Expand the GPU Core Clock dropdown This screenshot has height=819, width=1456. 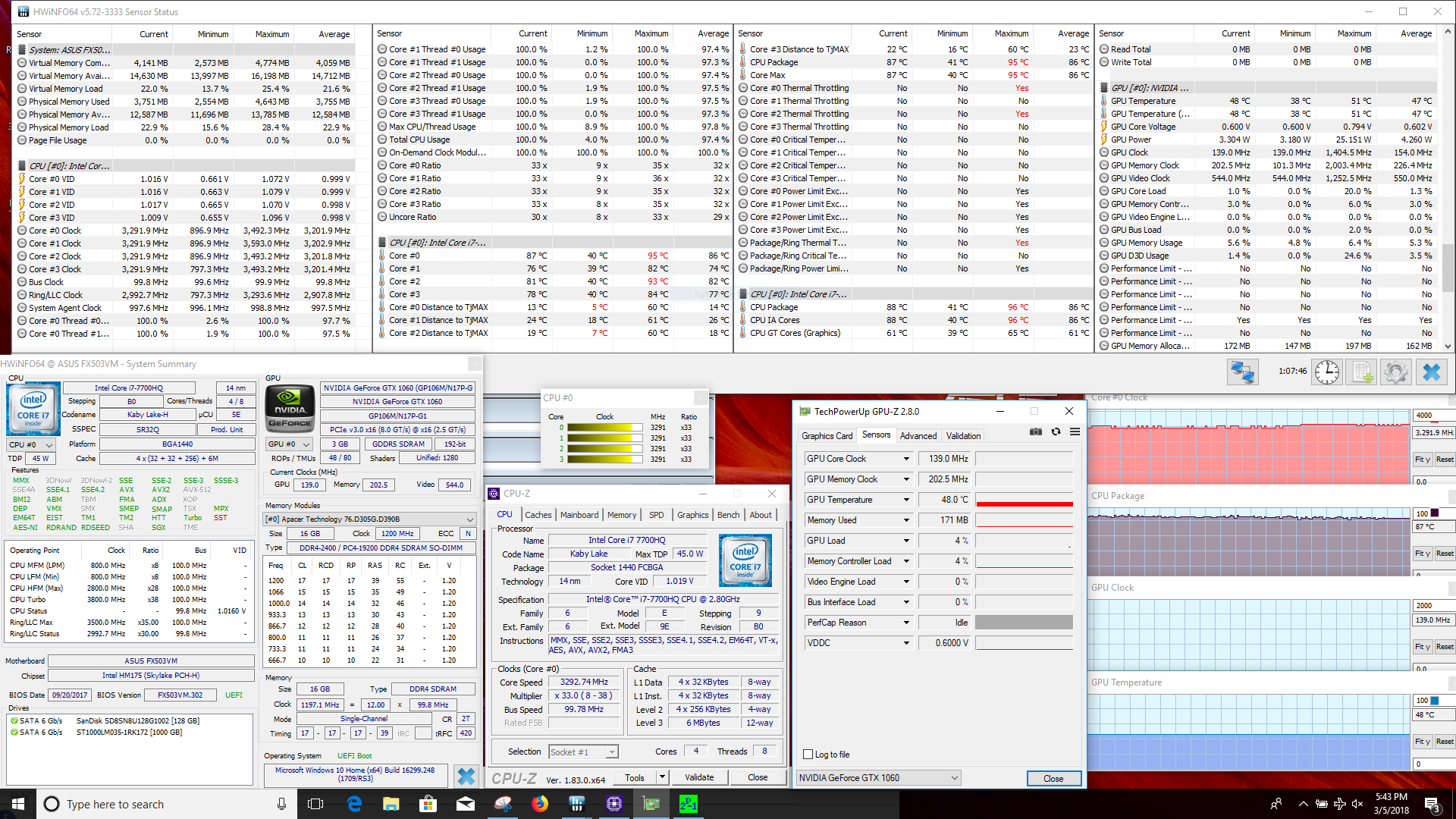905,459
